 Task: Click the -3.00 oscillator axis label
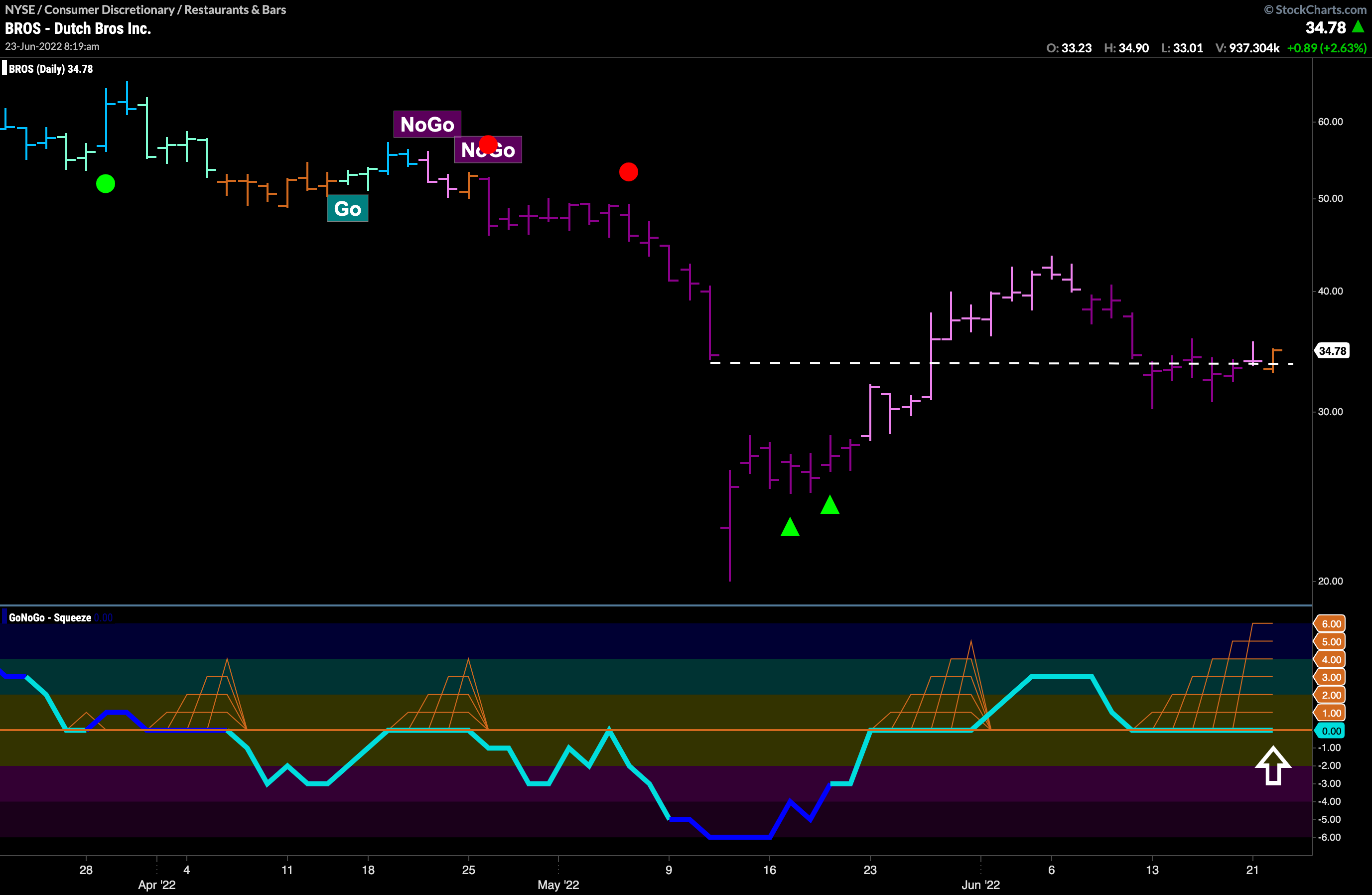click(1330, 784)
